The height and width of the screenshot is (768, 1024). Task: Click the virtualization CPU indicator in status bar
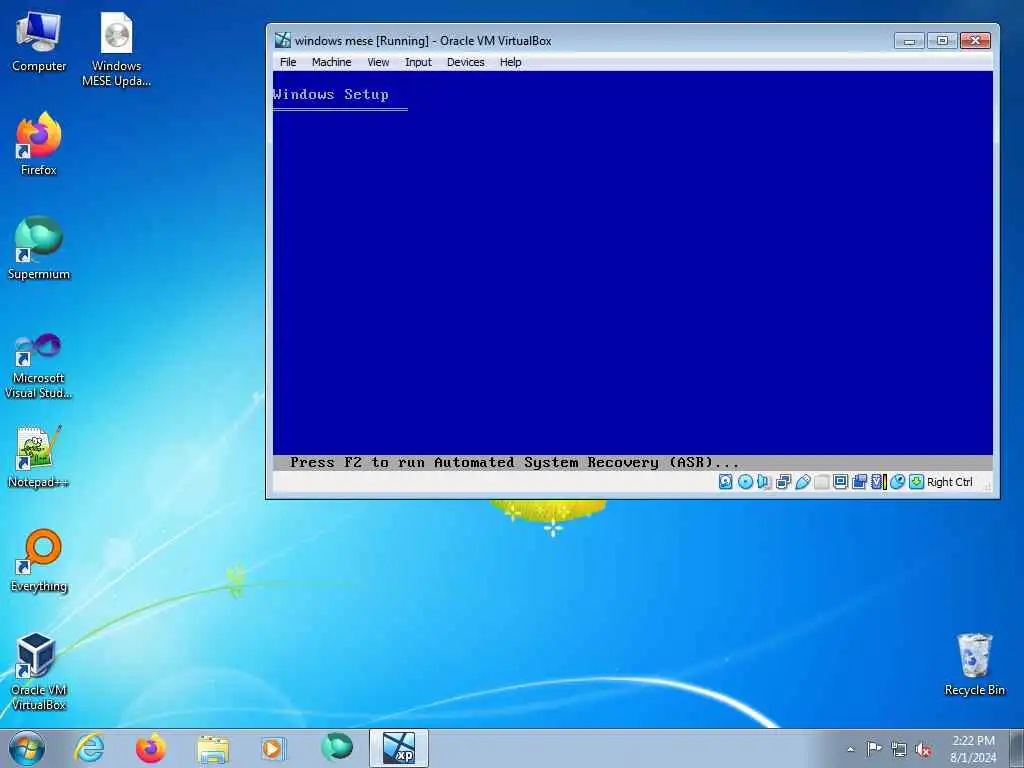878,482
